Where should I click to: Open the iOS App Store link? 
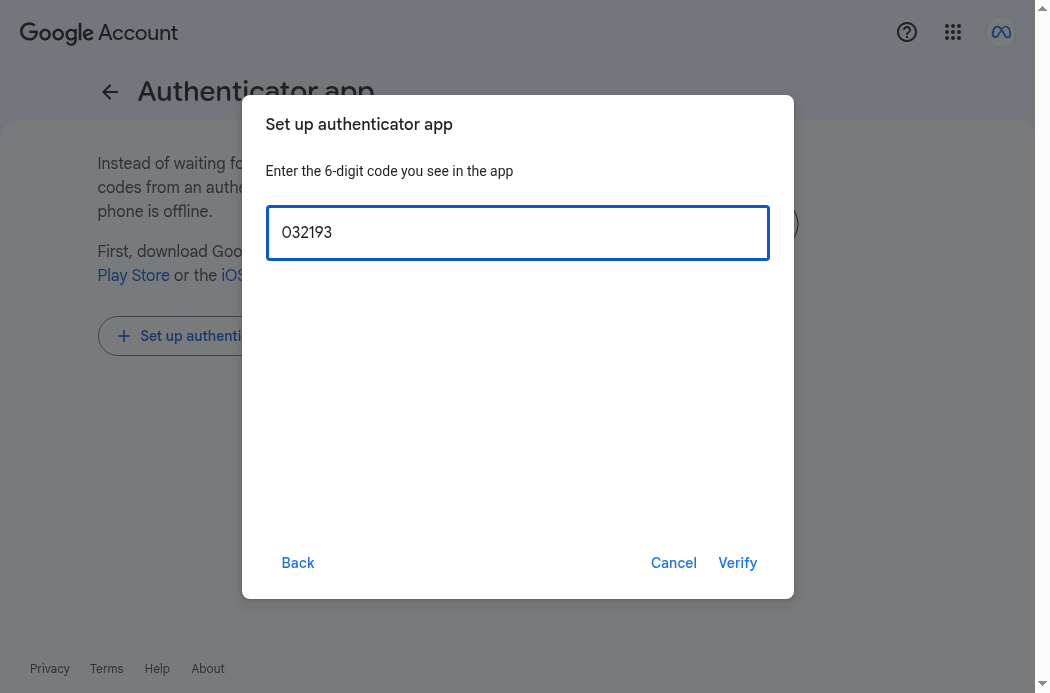click(232, 275)
